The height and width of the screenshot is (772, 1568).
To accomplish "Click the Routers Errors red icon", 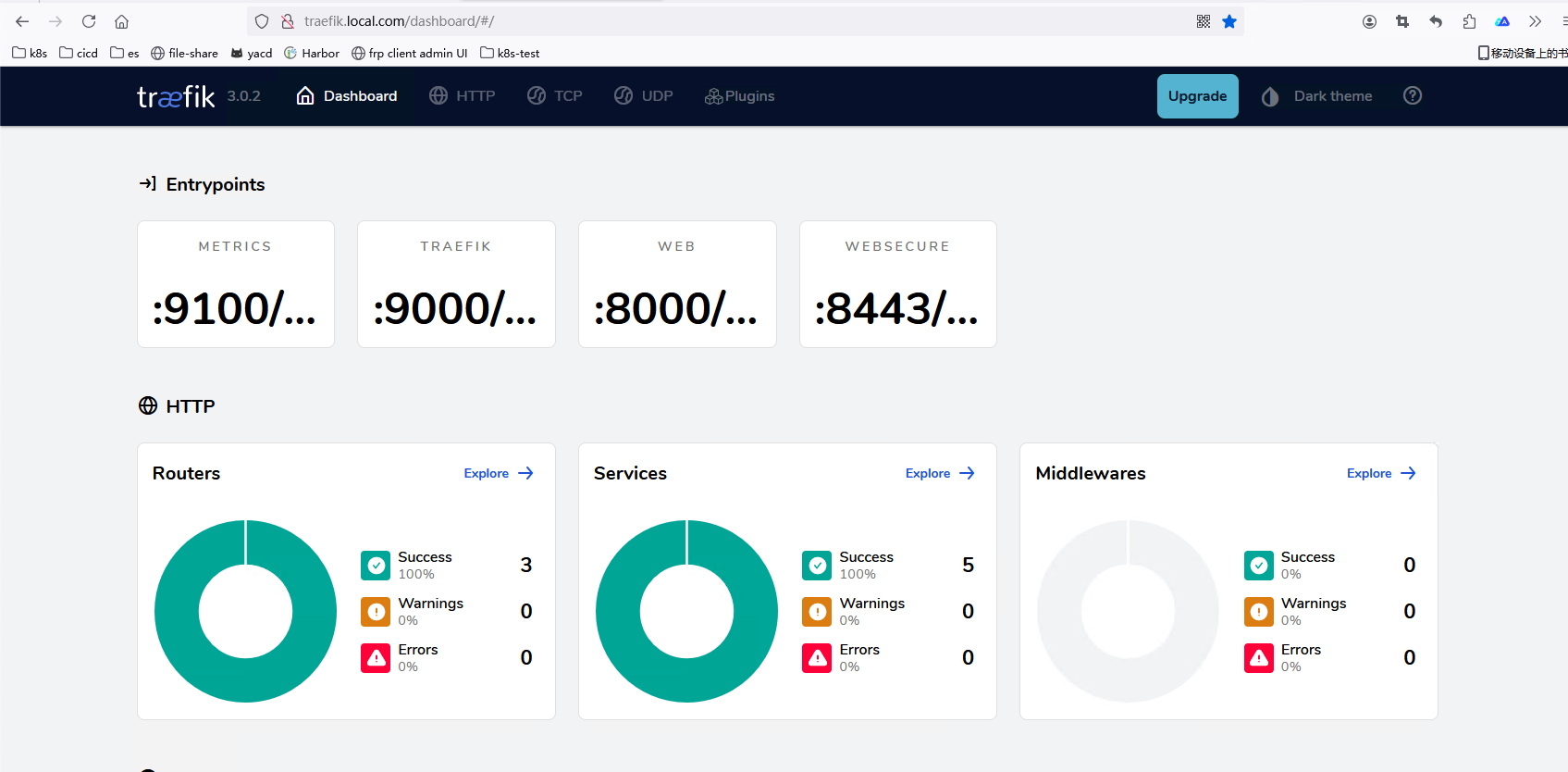I will pyautogui.click(x=377, y=658).
